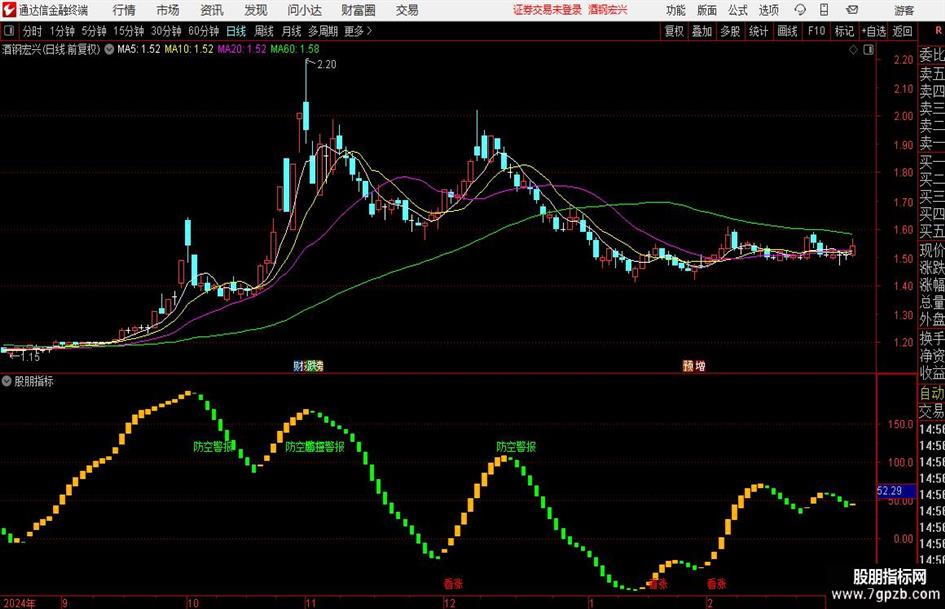
Task: Open the headset customer service icon
Action: point(800,10)
